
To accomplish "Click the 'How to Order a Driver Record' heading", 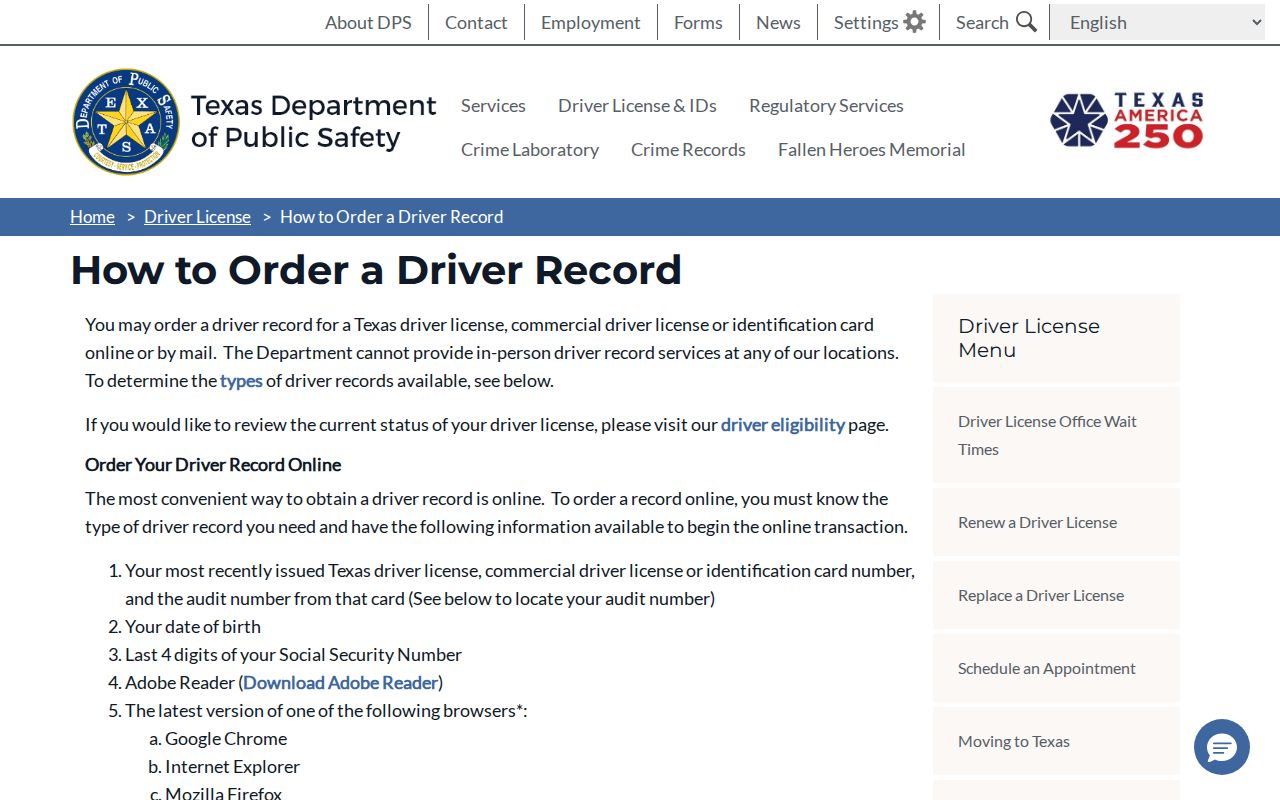I will 376,270.
